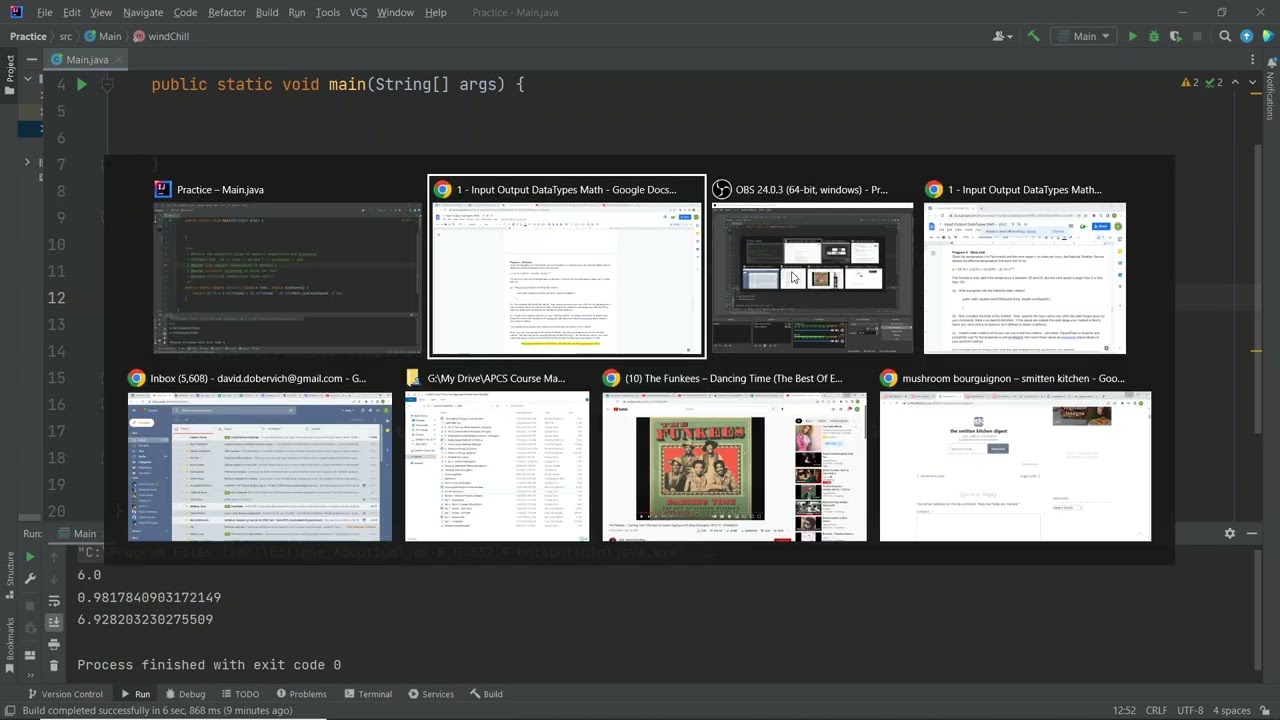The width and height of the screenshot is (1280, 720).
Task: Open Code With Me user icon dropdown
Action: pyautogui.click(x=1002, y=36)
